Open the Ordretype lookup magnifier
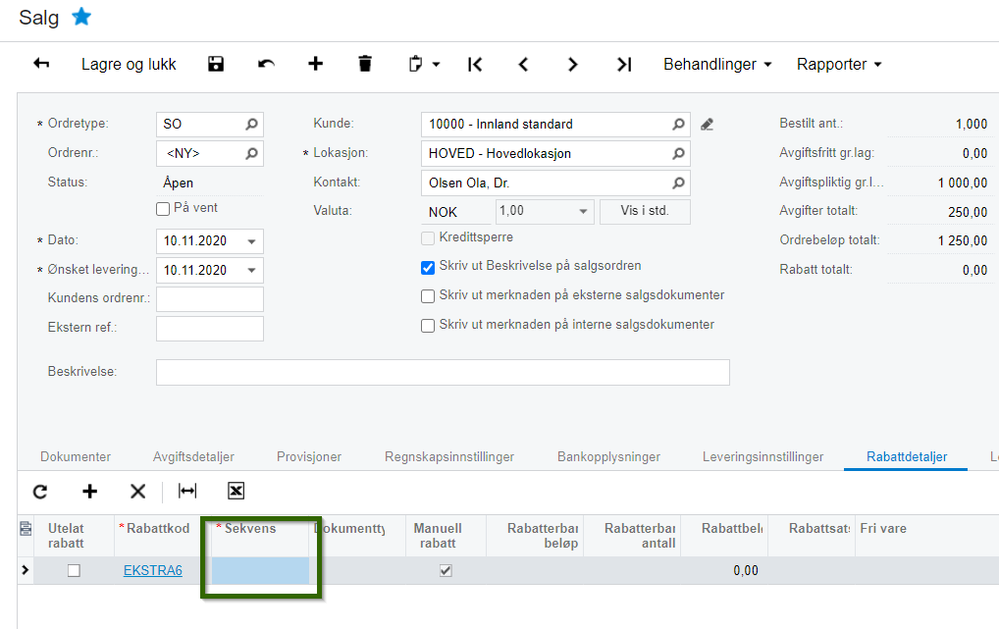This screenshot has width=999, height=629. click(252, 124)
